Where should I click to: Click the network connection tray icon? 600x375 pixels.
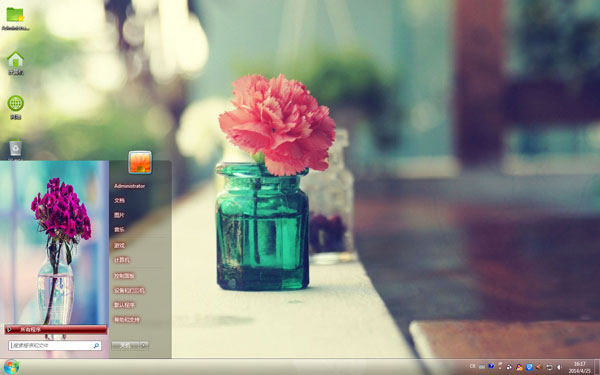coord(549,367)
